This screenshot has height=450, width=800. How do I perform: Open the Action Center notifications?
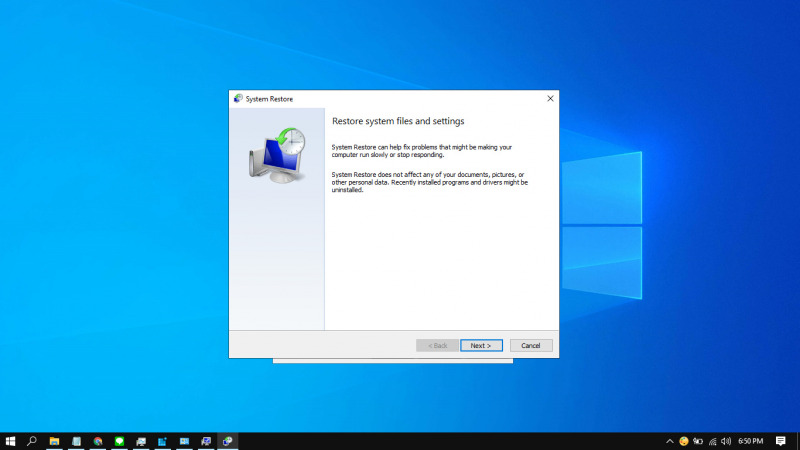click(781, 441)
